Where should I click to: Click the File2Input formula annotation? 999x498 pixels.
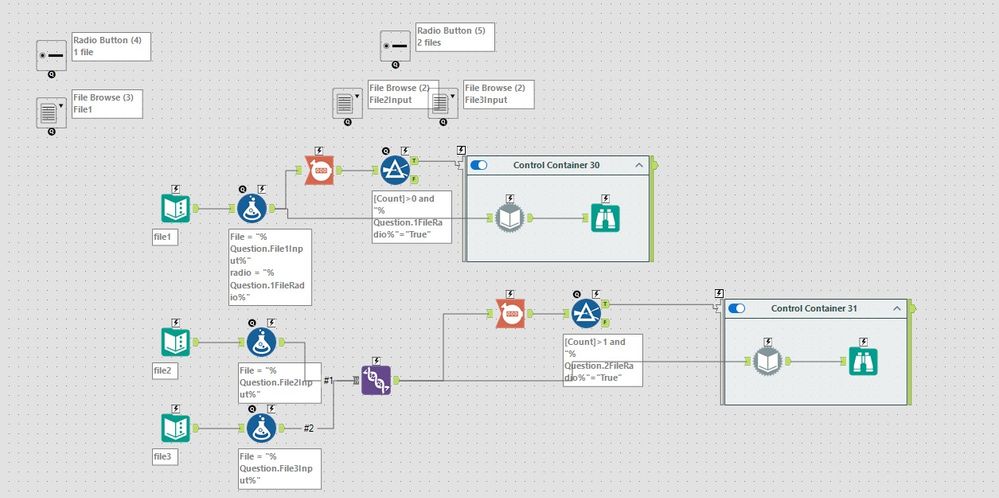(280, 383)
